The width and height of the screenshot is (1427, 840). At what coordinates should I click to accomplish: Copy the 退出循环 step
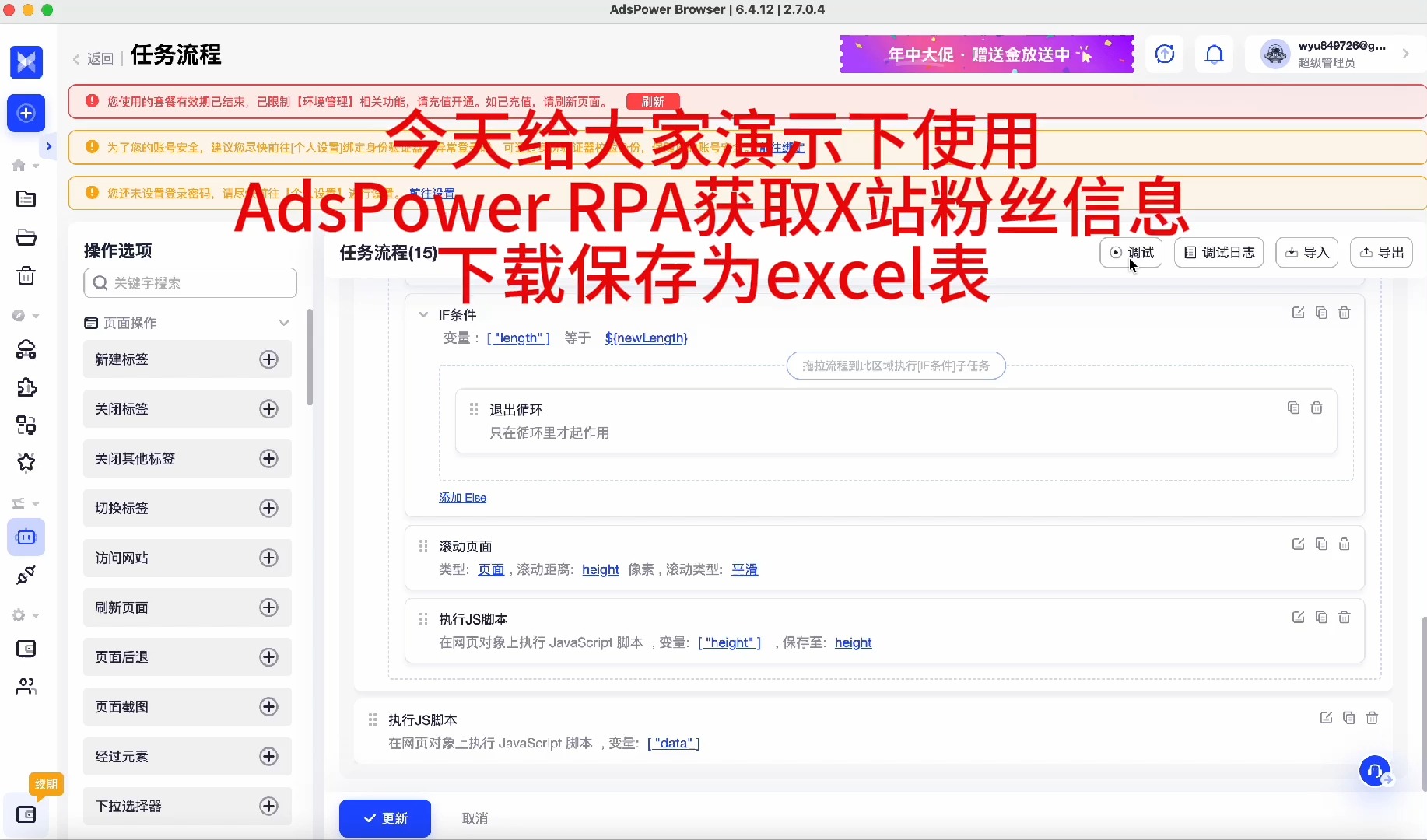pyautogui.click(x=1293, y=408)
